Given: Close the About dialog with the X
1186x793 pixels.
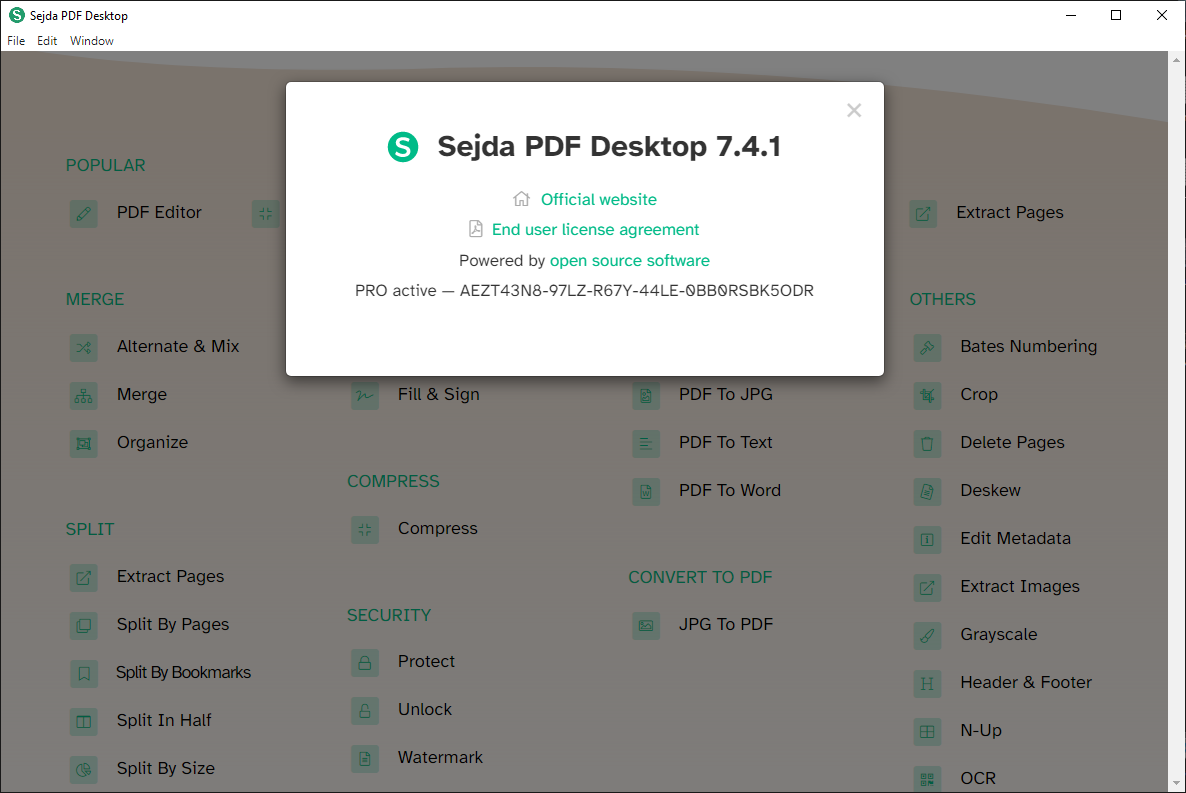Looking at the screenshot, I should tap(854, 110).
